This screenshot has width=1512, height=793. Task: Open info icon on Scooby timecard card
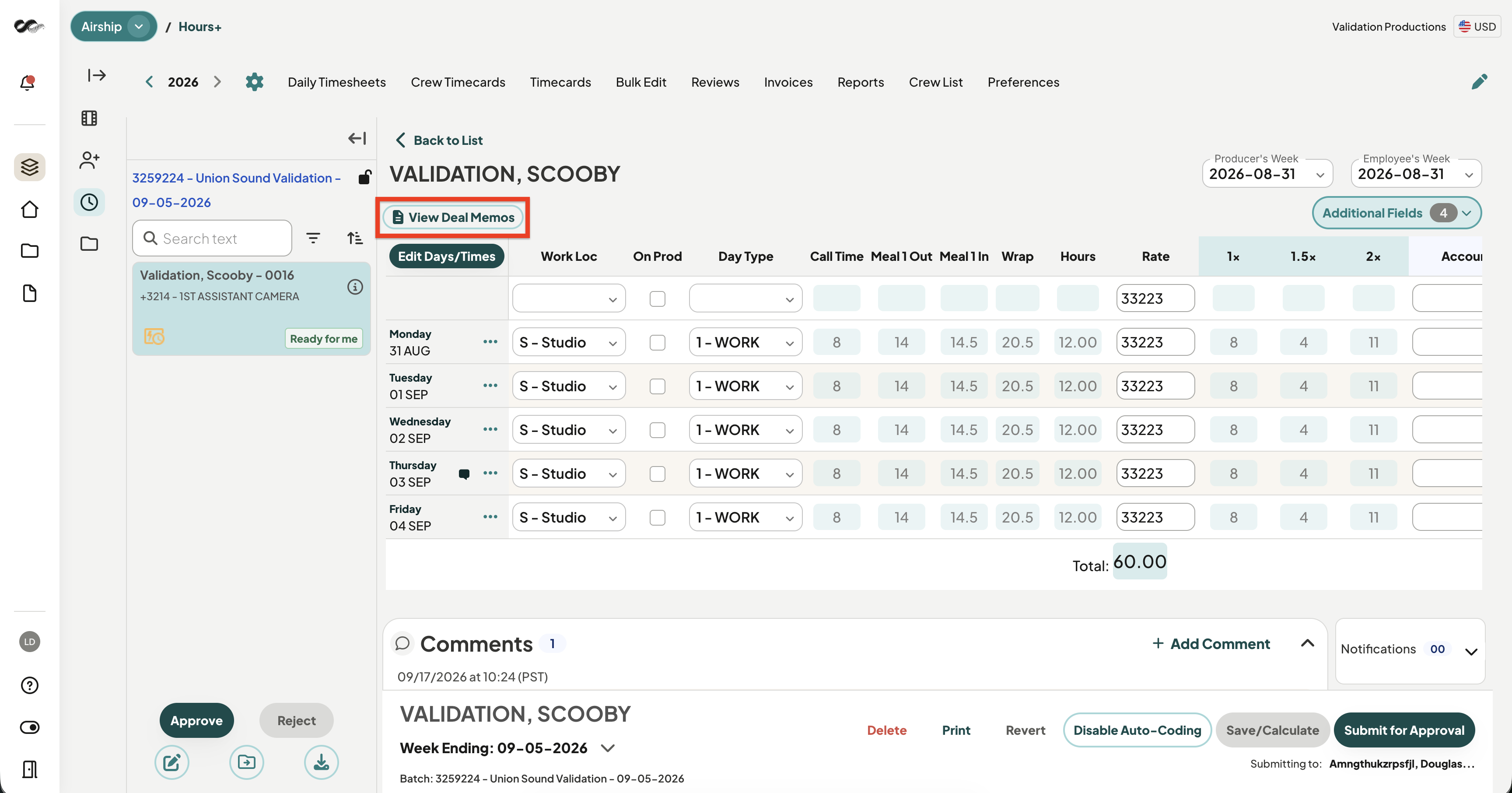pyautogui.click(x=355, y=287)
